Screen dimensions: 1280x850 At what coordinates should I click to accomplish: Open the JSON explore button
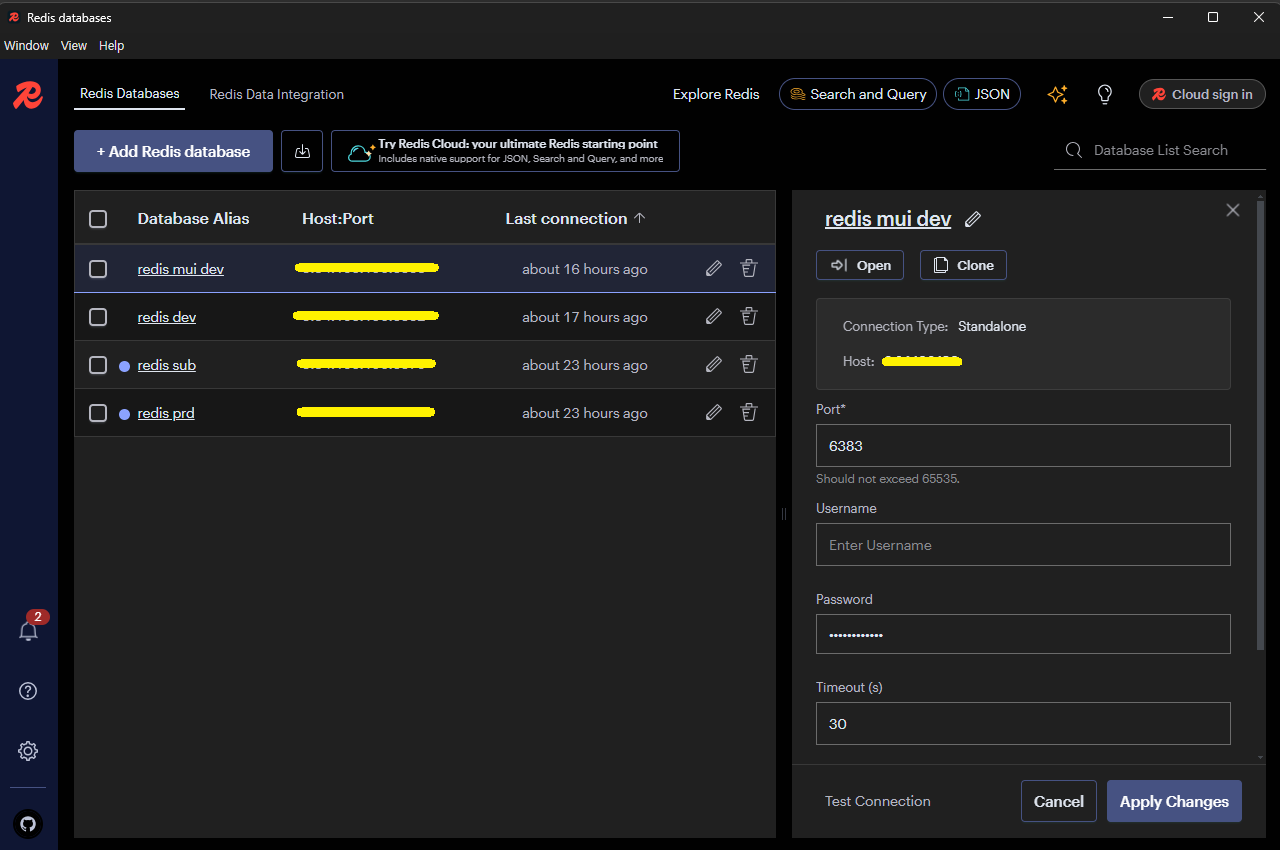tap(982, 94)
